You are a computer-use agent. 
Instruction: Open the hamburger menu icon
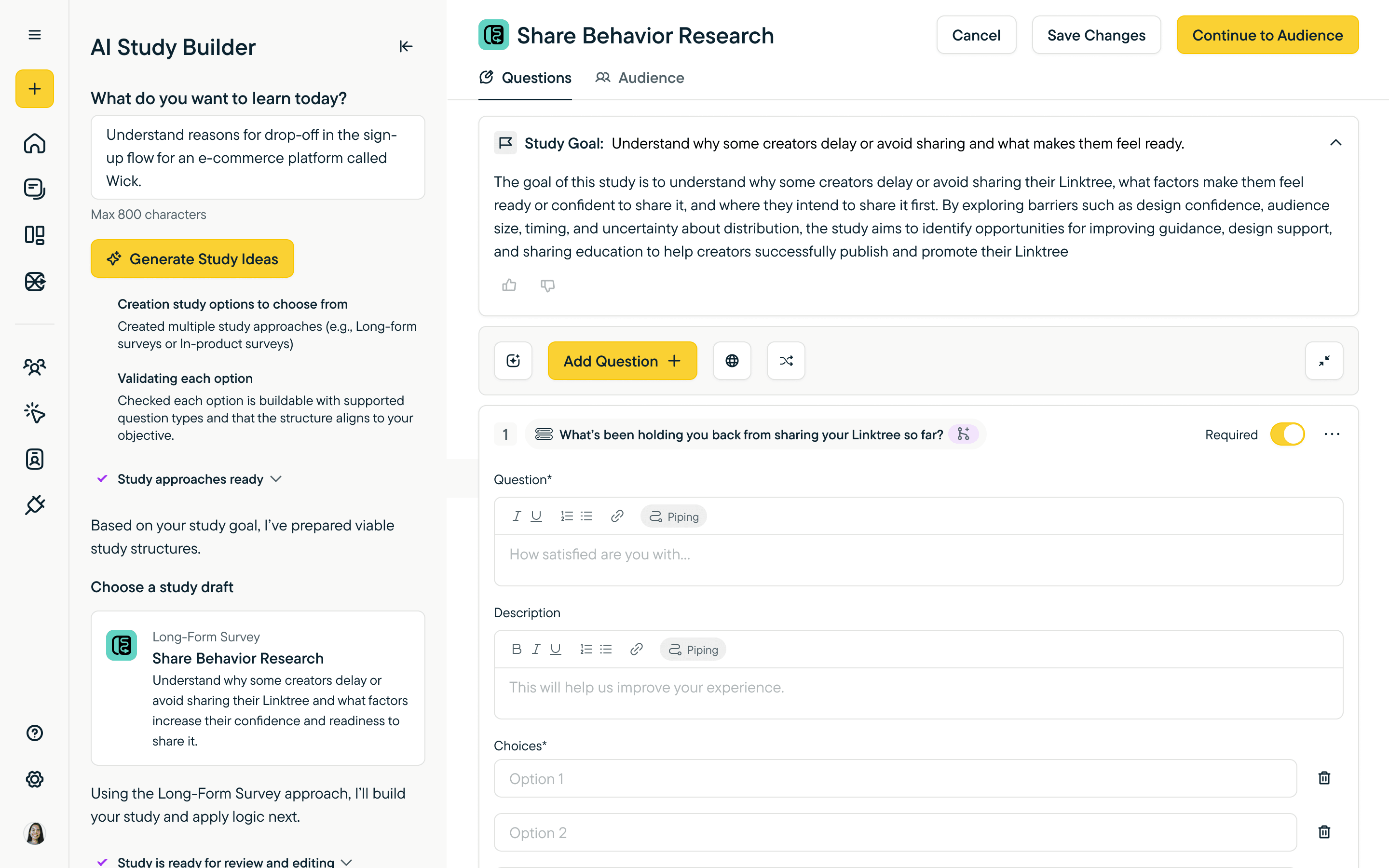(34, 35)
